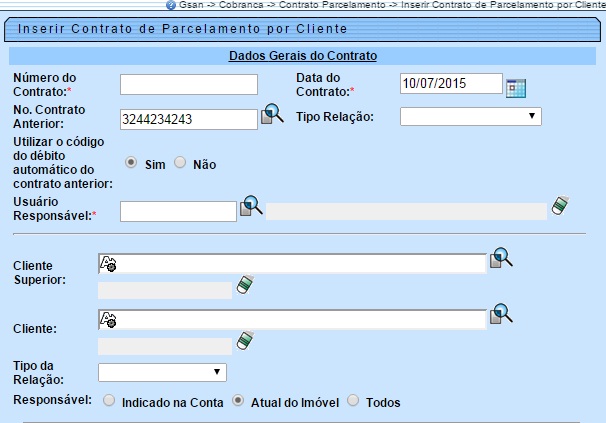
Task: Clear the Cliente field using eraser icon
Action: (244, 342)
